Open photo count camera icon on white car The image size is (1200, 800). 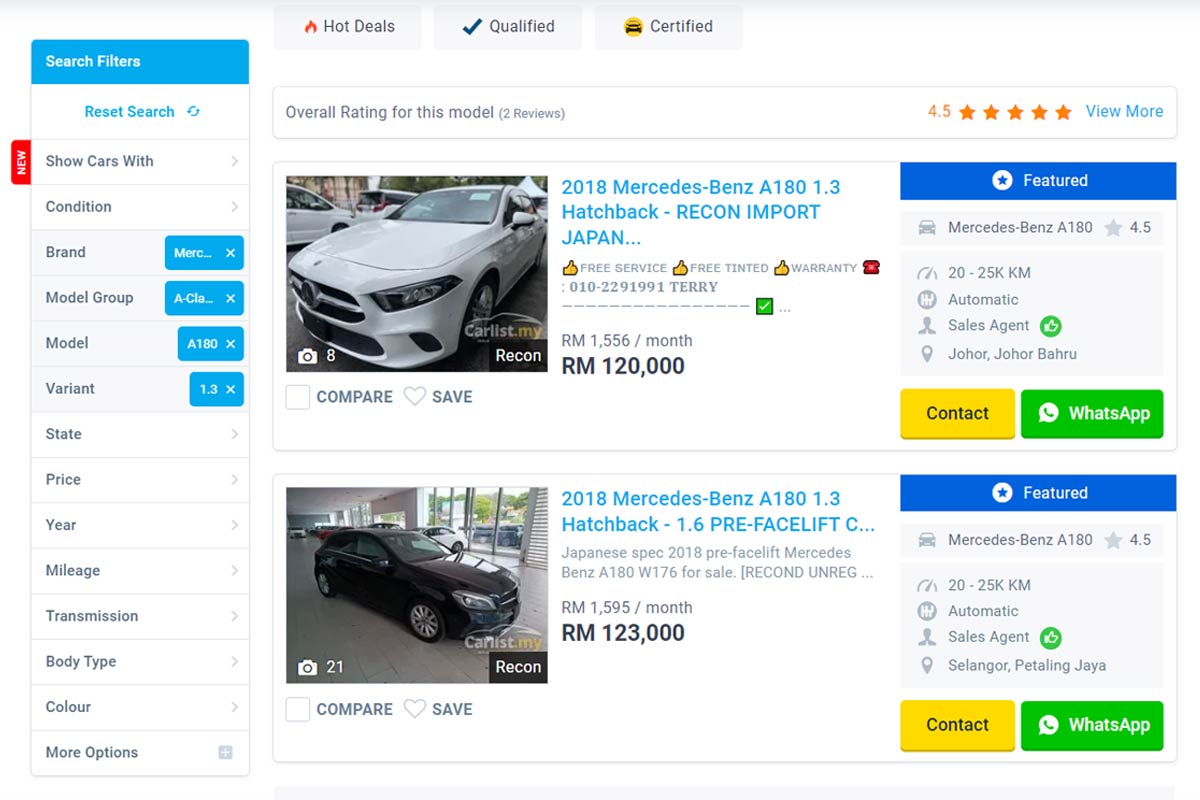pos(308,356)
